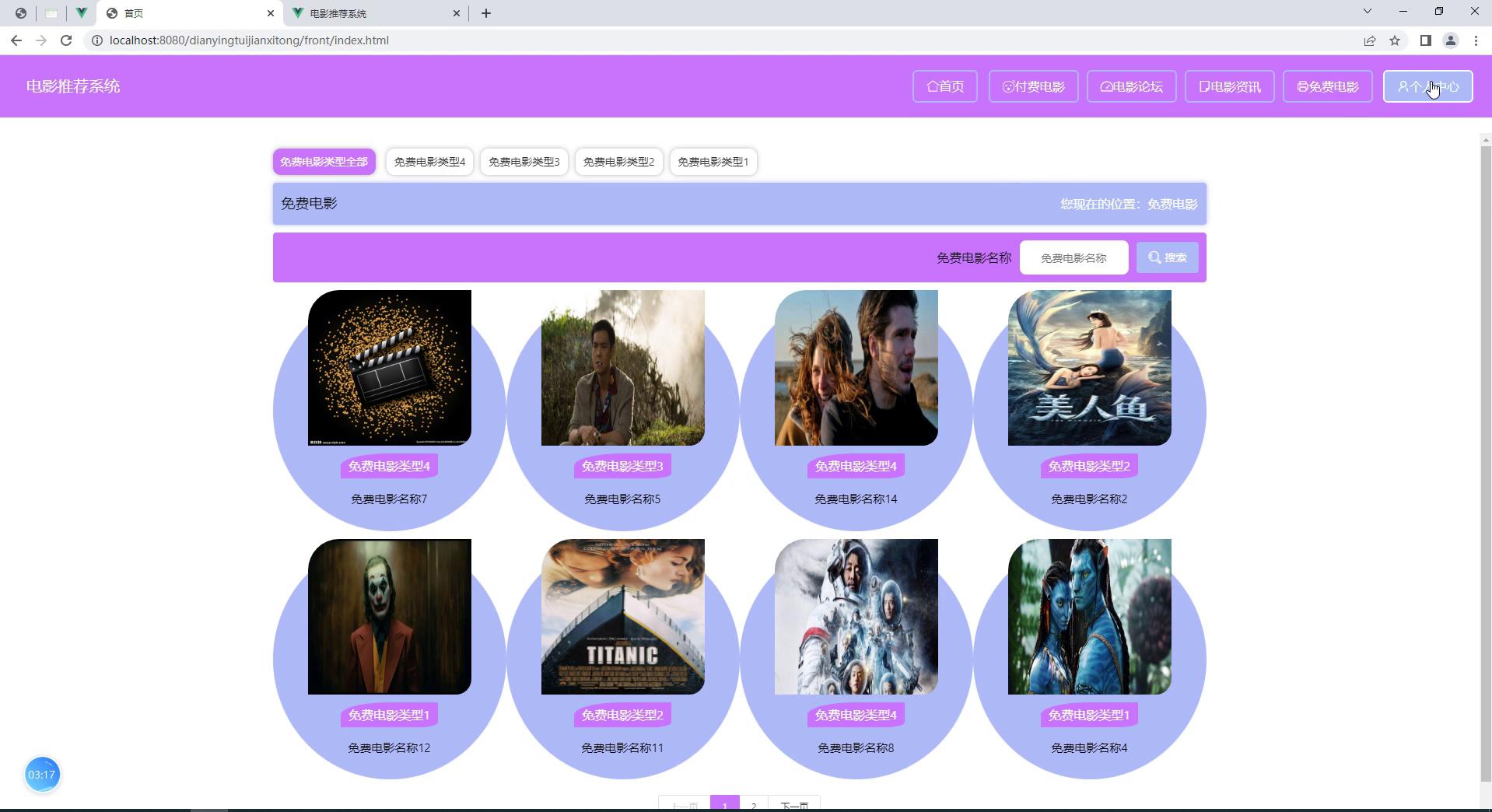The image size is (1492, 812).
Task: Open the couple poster of 免费电影名称14
Action: pos(856,368)
